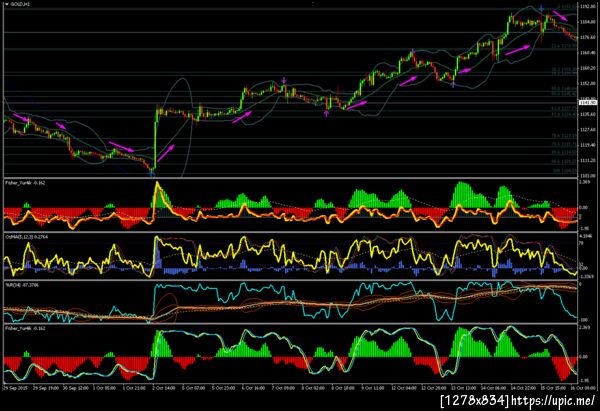Select the OsMA(5,12,2) indicator label
600x411 pixels.
pyautogui.click(x=24, y=237)
